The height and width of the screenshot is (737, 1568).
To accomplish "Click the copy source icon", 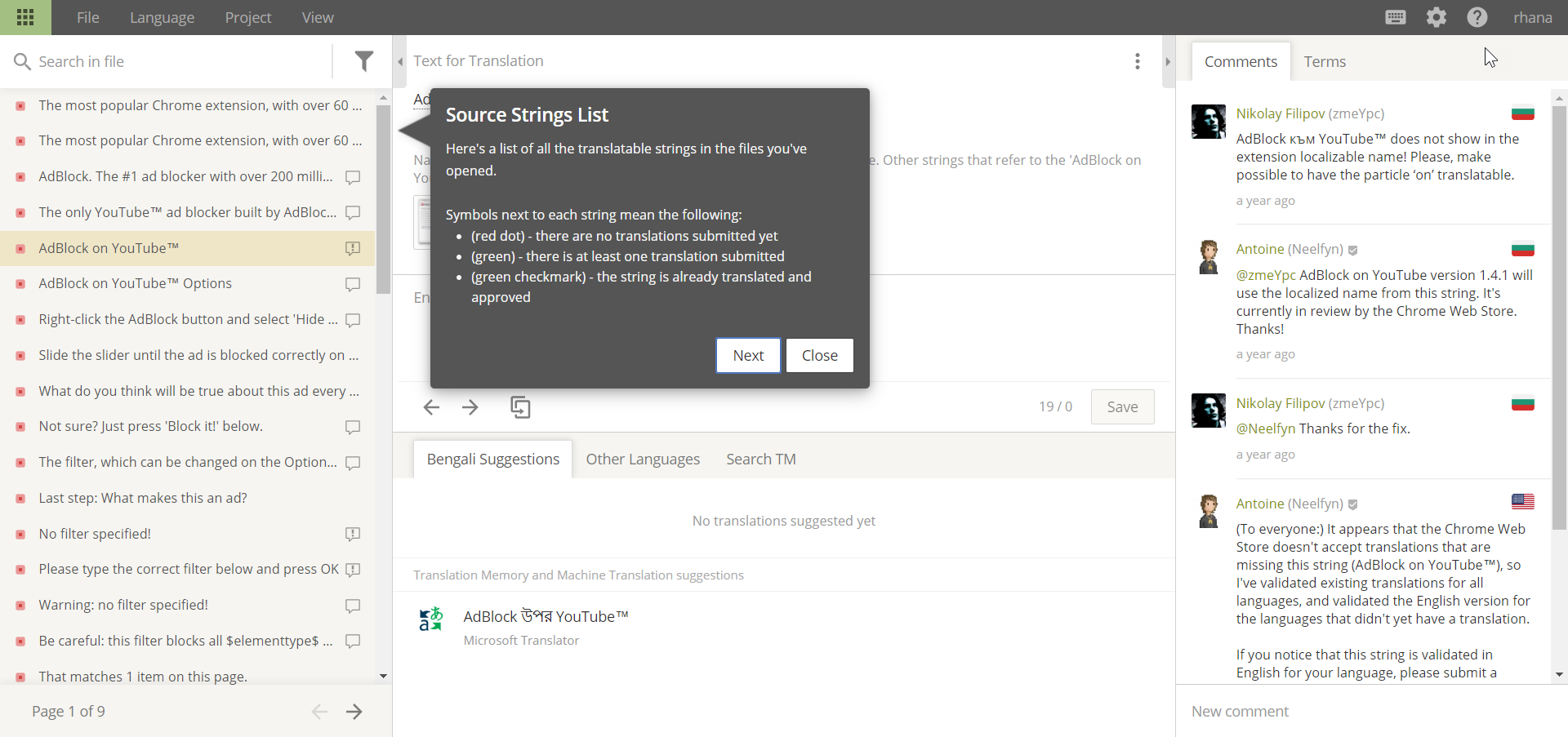I will coord(520,406).
